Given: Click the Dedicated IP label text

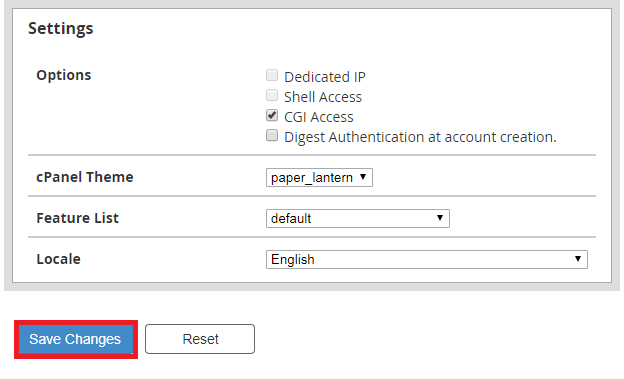Looking at the screenshot, I should coord(325,77).
